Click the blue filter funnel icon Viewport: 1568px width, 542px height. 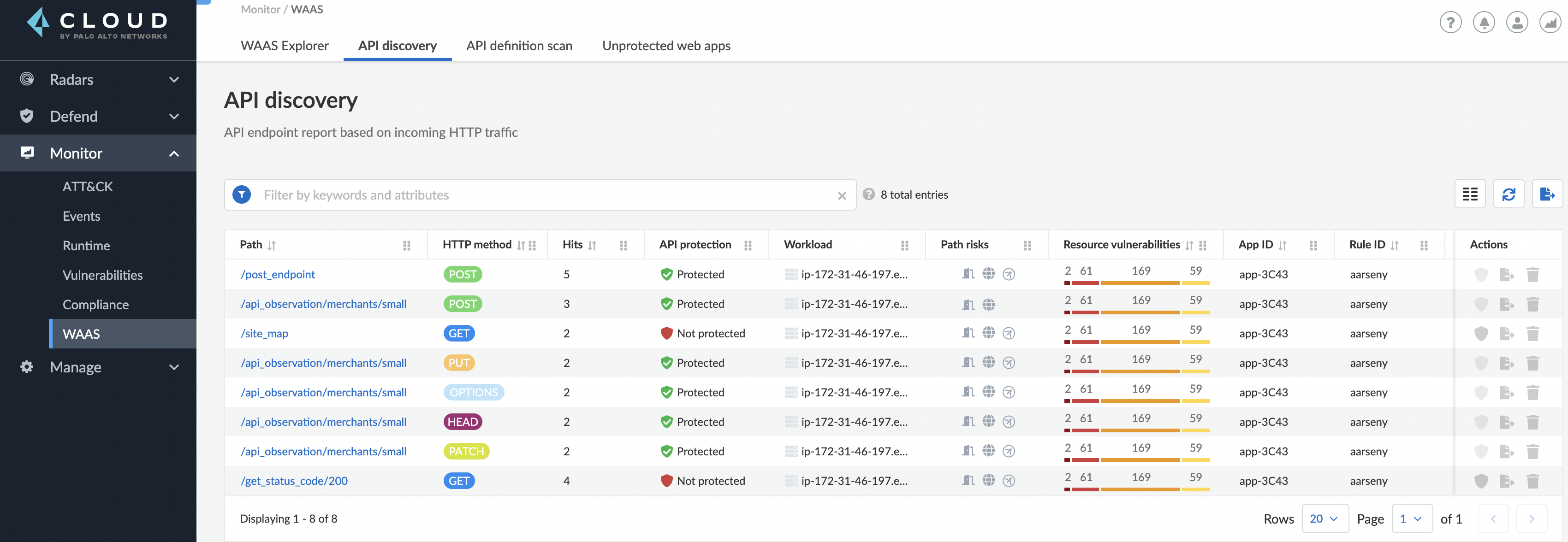click(242, 194)
